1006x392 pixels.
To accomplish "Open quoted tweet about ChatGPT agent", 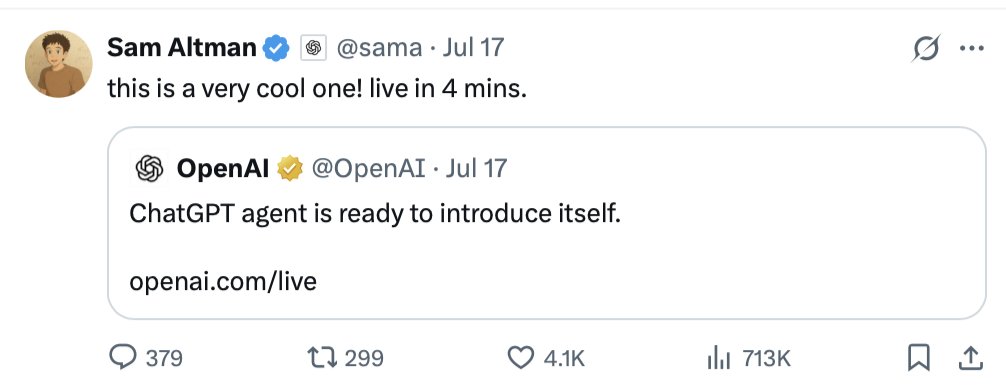I will click(547, 223).
